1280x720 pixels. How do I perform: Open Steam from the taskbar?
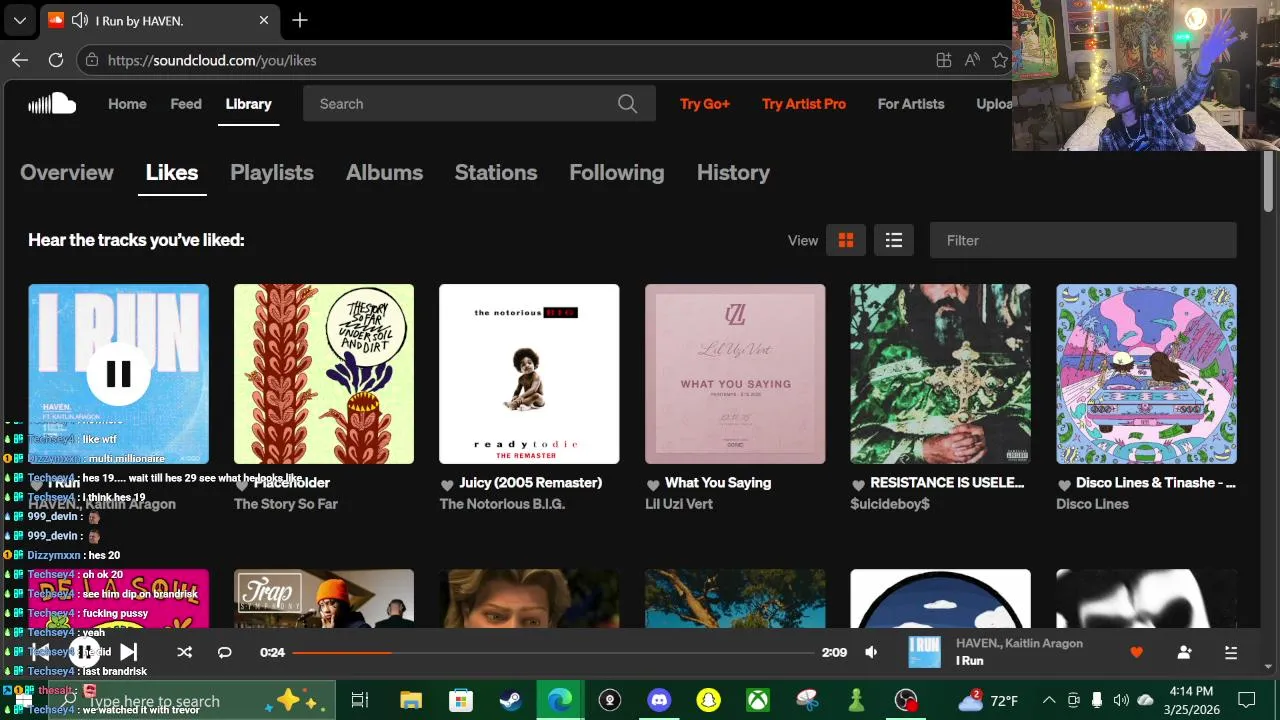(510, 700)
